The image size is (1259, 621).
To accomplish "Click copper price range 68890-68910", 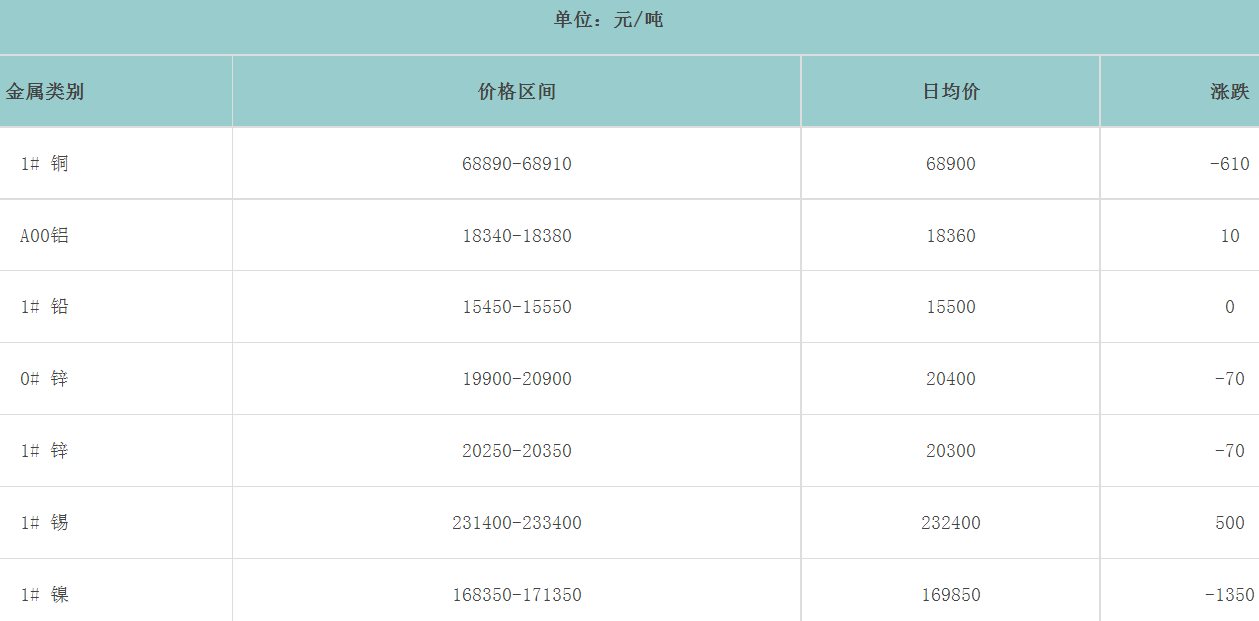I will pyautogui.click(x=517, y=164).
